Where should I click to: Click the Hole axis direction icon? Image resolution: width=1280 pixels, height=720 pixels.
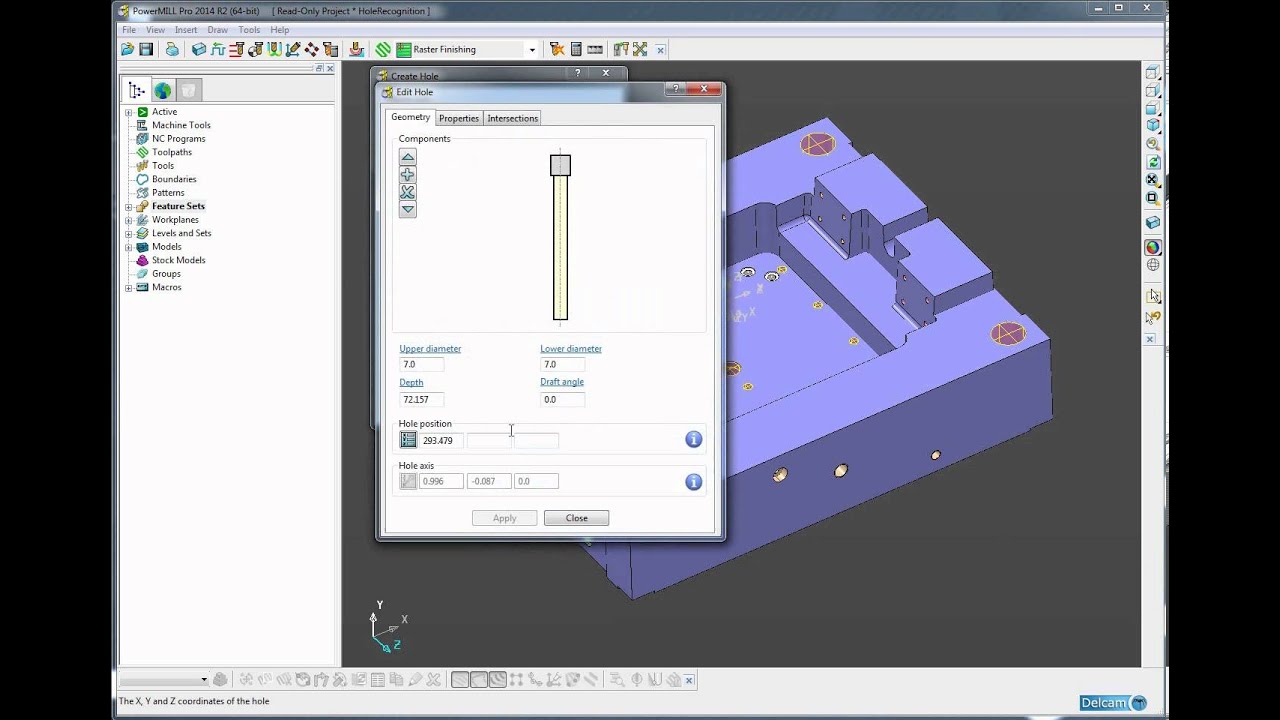[408, 481]
